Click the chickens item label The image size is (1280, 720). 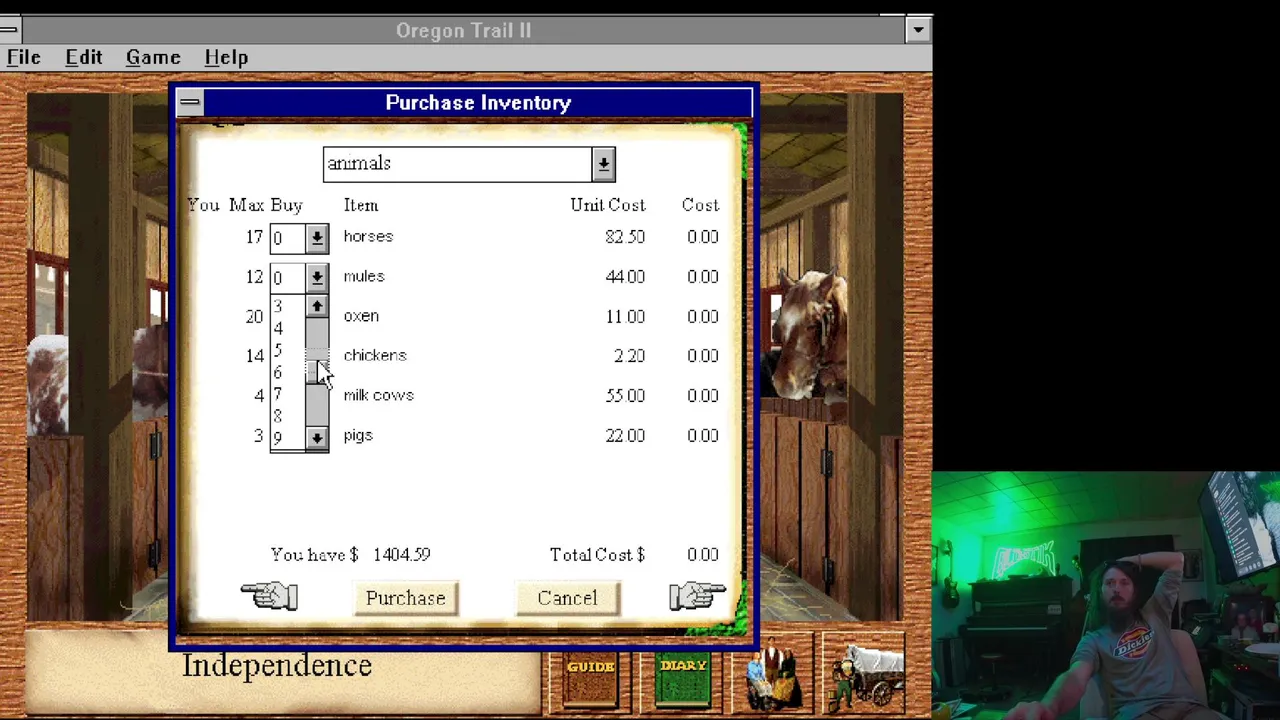click(375, 355)
